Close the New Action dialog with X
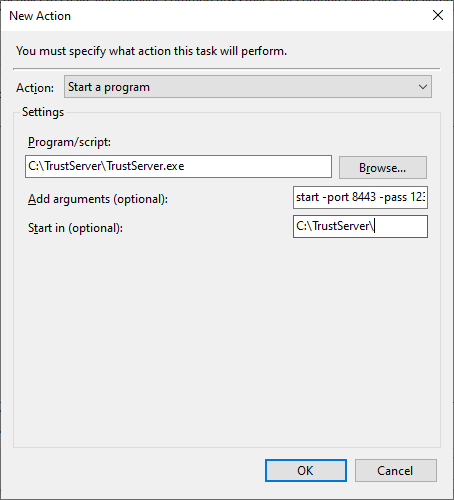 click(438, 15)
